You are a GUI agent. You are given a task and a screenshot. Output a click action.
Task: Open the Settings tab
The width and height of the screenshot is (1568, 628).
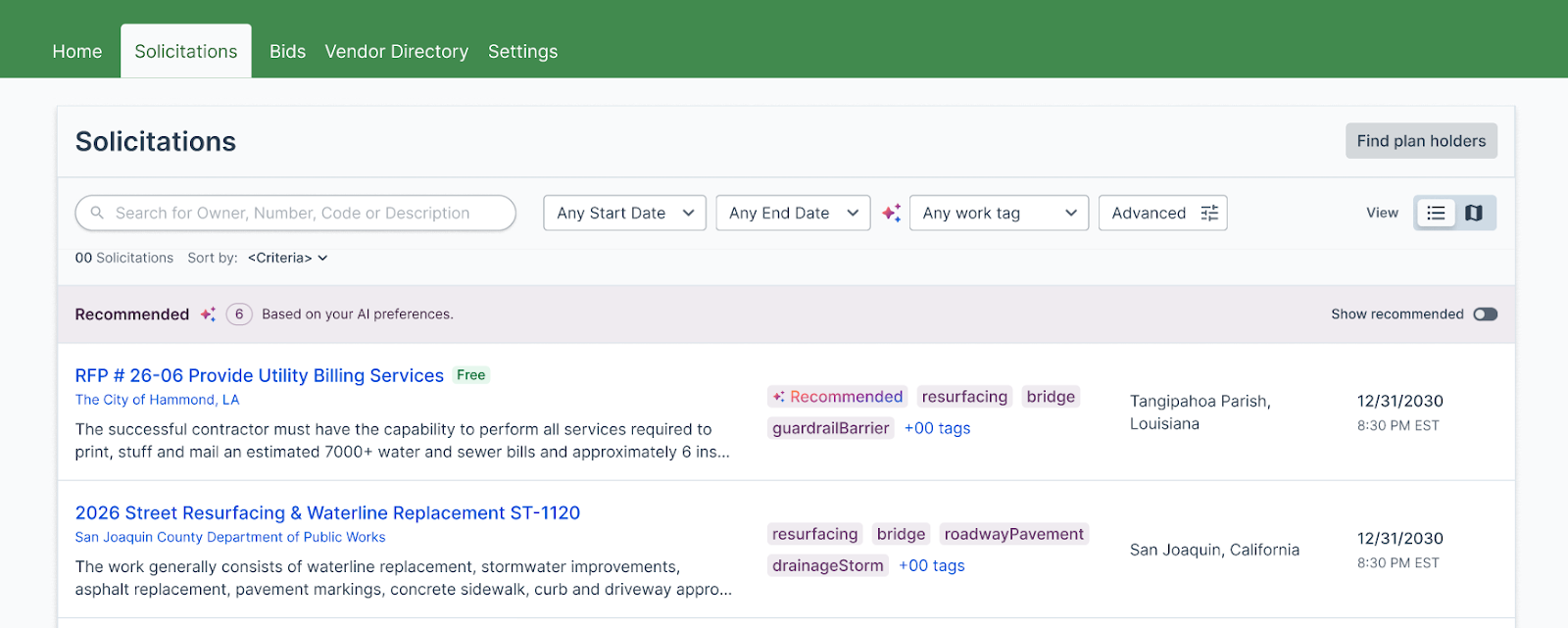click(522, 51)
